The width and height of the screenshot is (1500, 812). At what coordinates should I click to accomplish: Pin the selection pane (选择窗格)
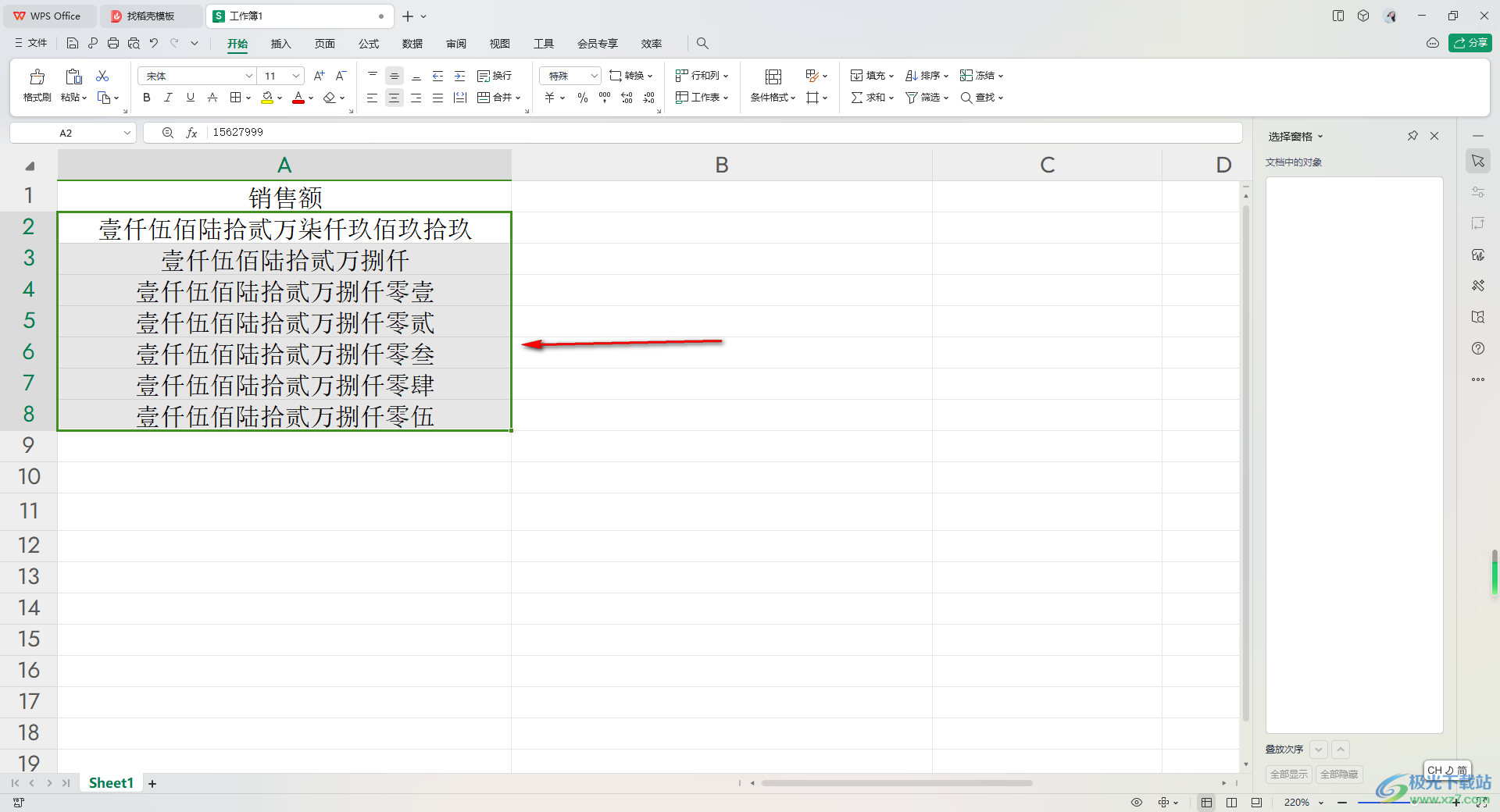[1412, 136]
